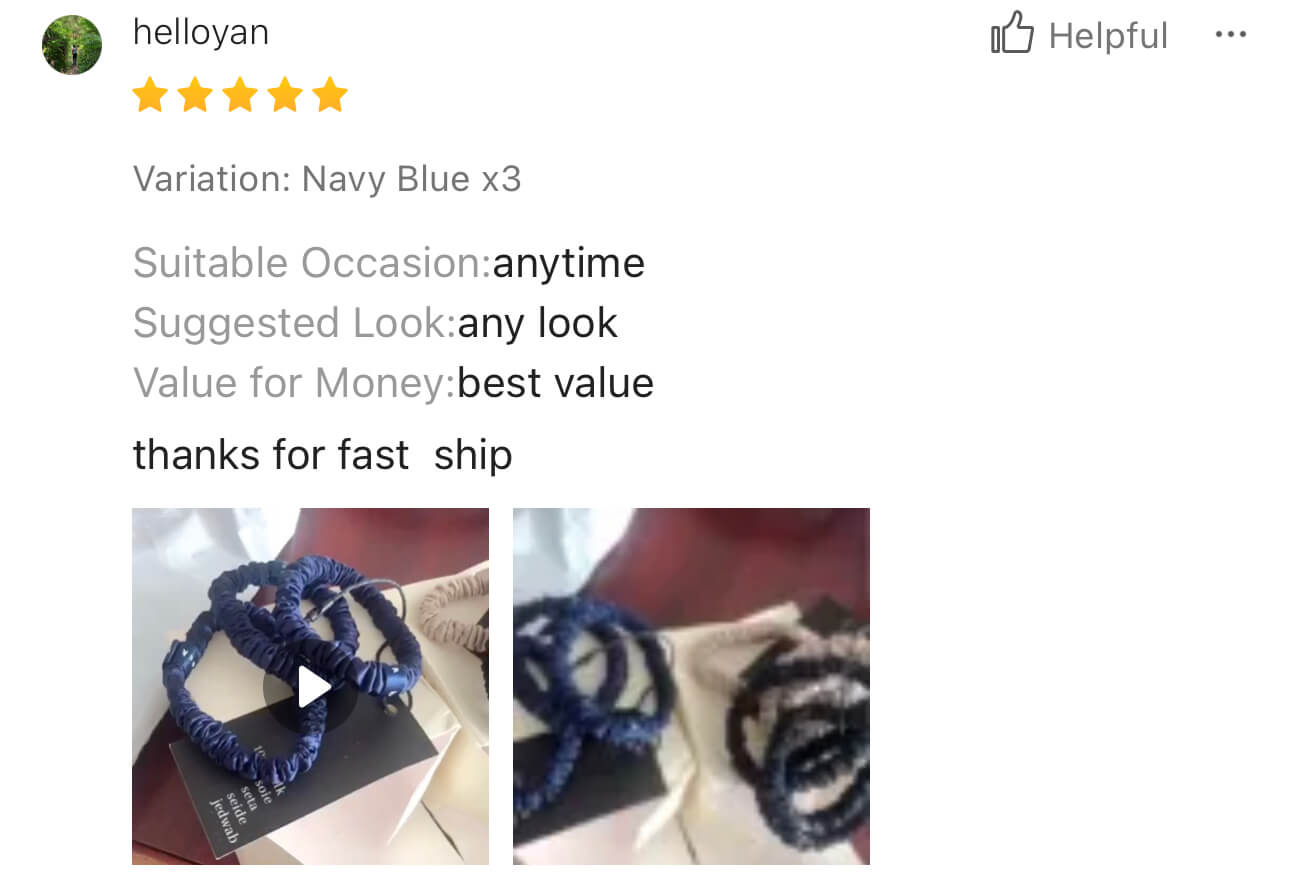This screenshot has height=888, width=1290.
Task: Click the second rating star
Action: tap(195, 96)
